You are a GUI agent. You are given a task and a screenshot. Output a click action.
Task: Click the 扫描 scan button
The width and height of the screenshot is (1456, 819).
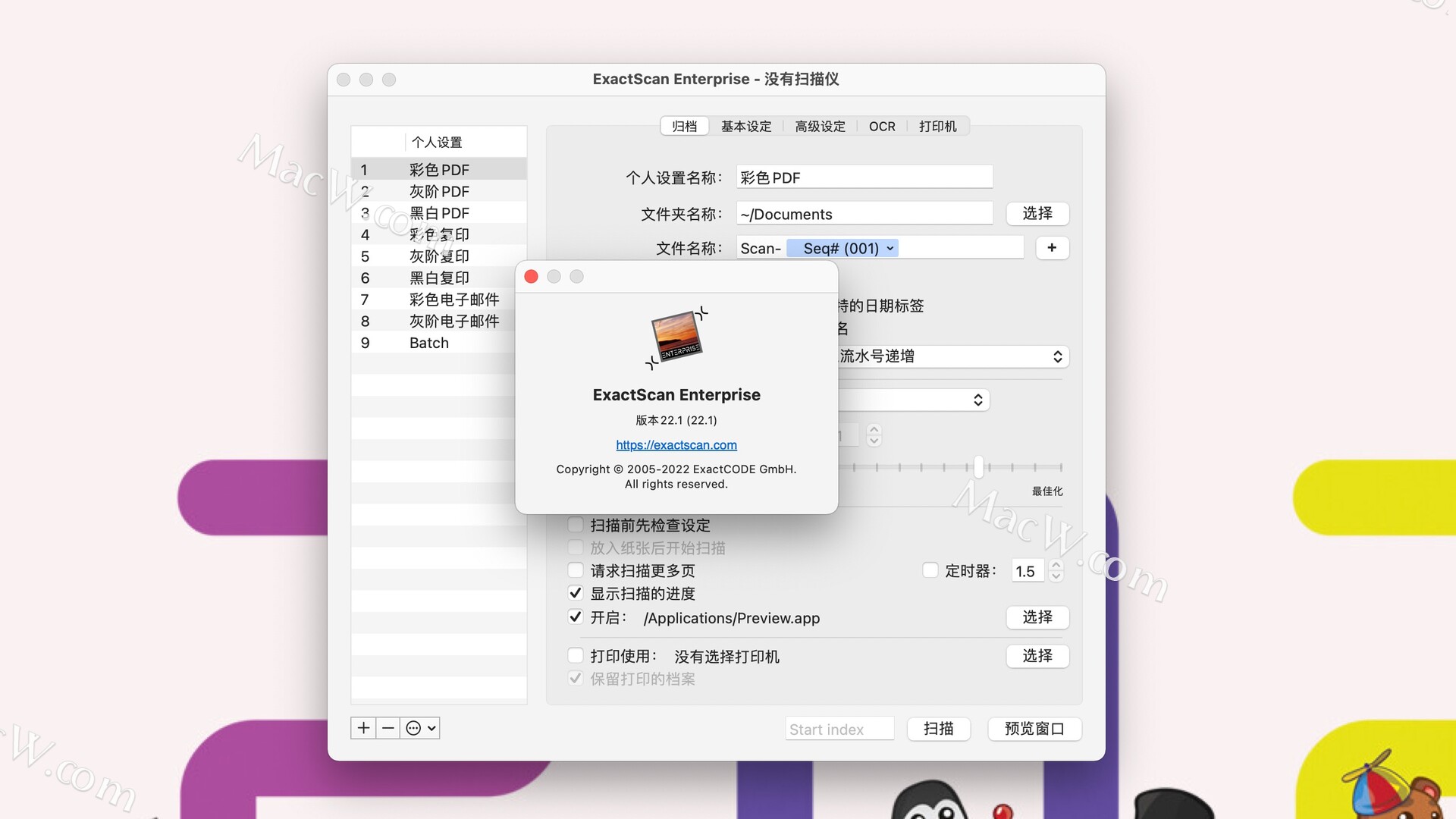tap(939, 729)
